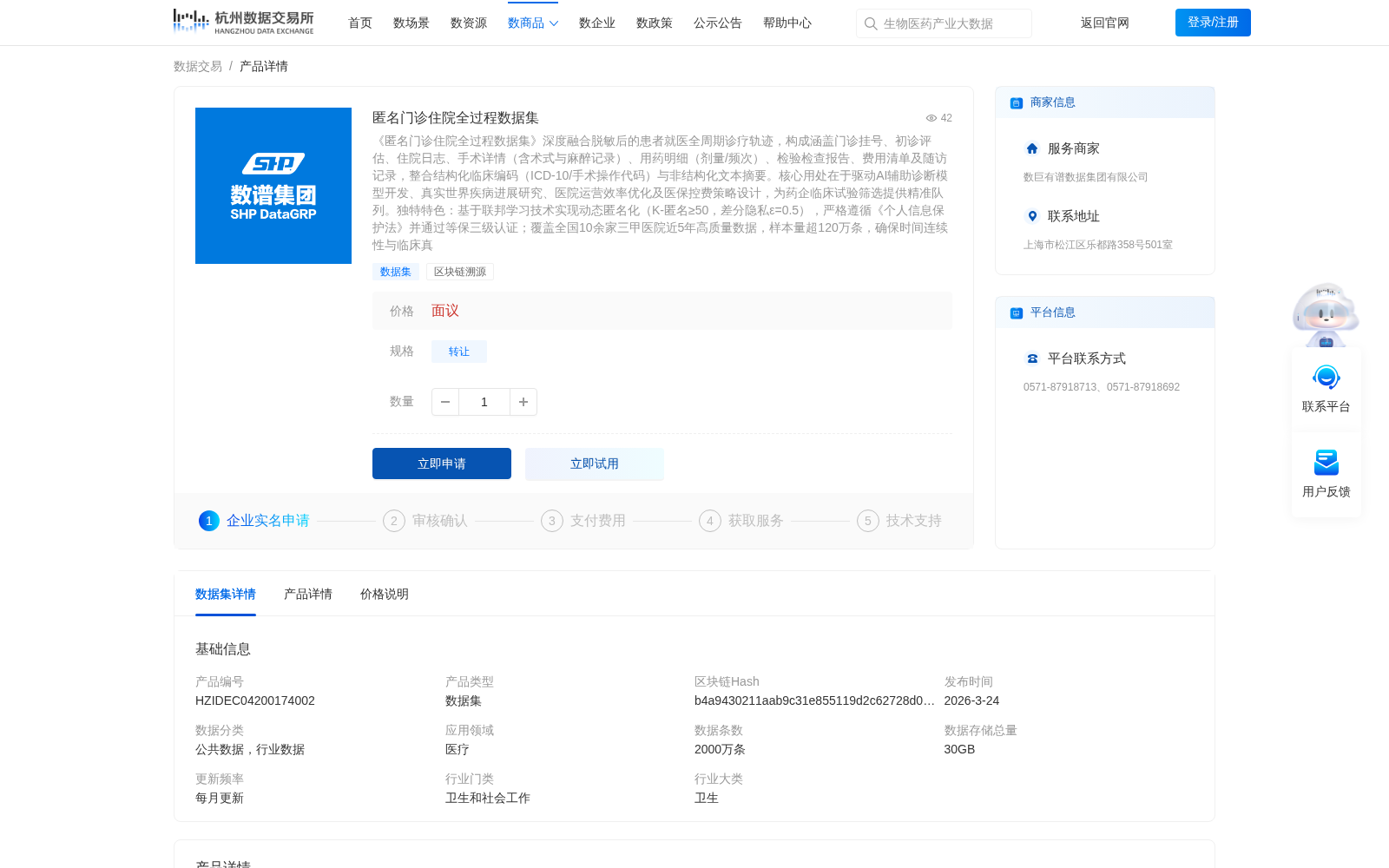The image size is (1389, 868).
Task: Click address 上海市松江区乐都路358号501室
Action: [1097, 245]
